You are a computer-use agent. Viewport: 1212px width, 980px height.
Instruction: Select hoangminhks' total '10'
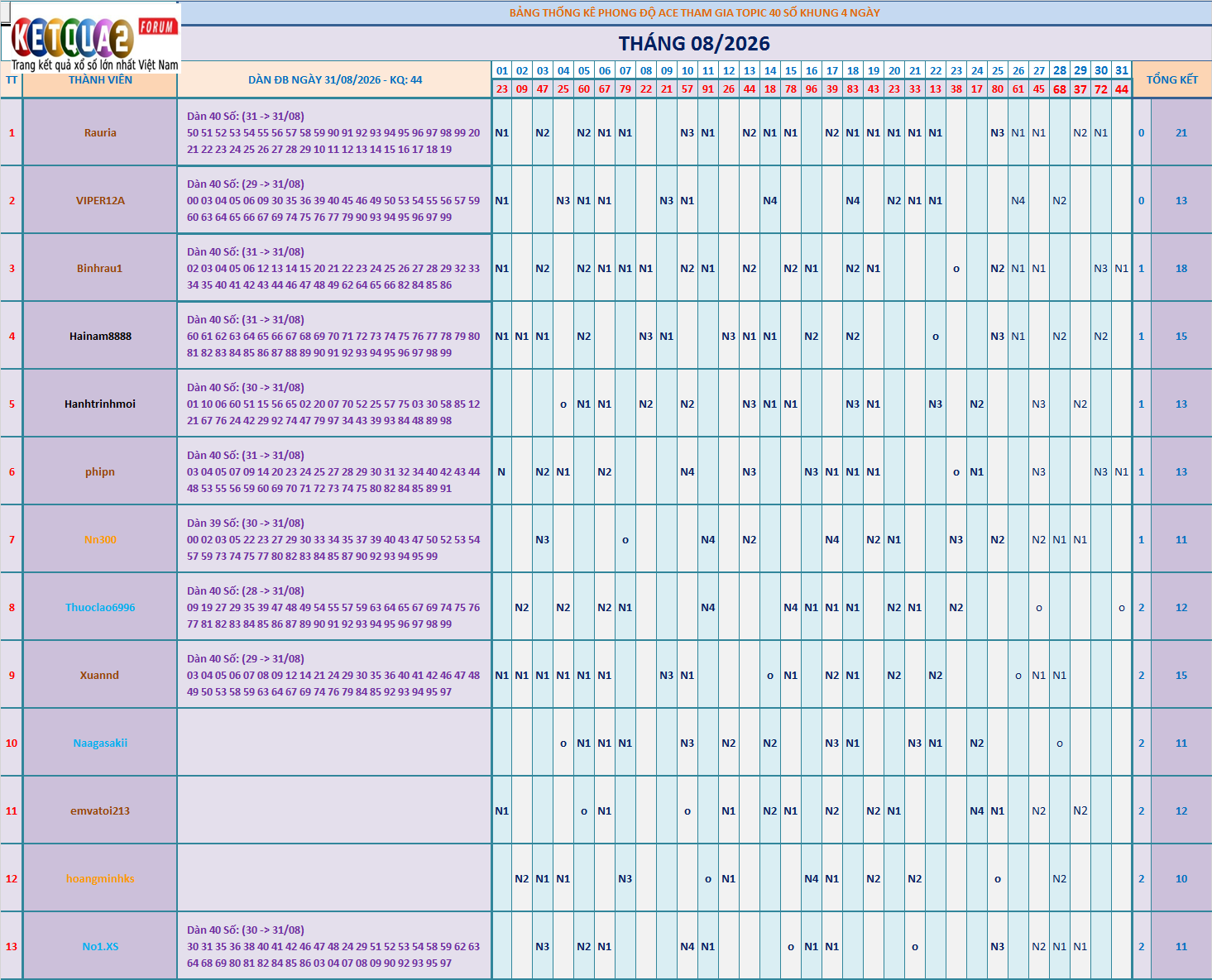point(1181,879)
